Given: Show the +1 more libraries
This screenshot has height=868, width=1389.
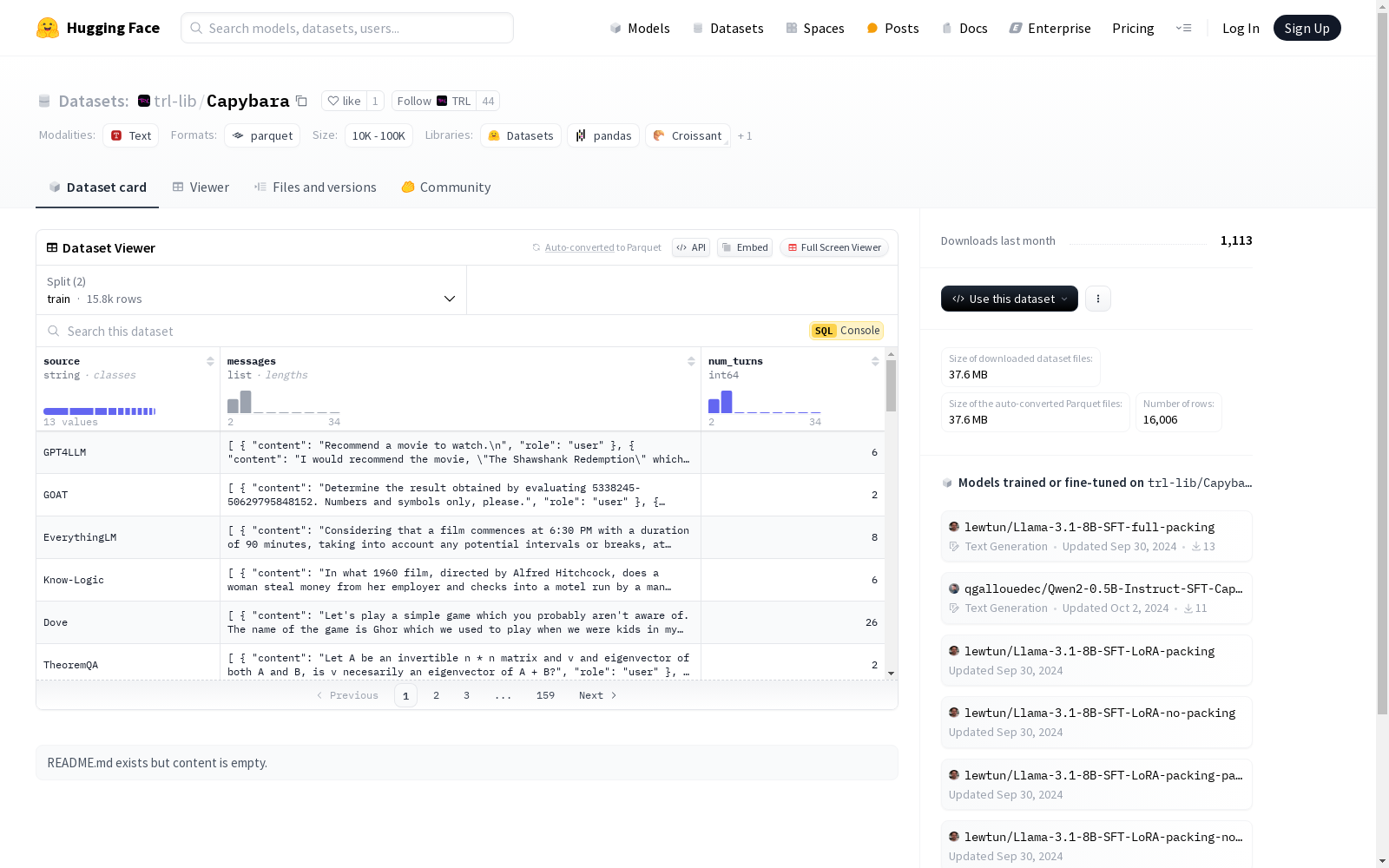Looking at the screenshot, I should [745, 135].
